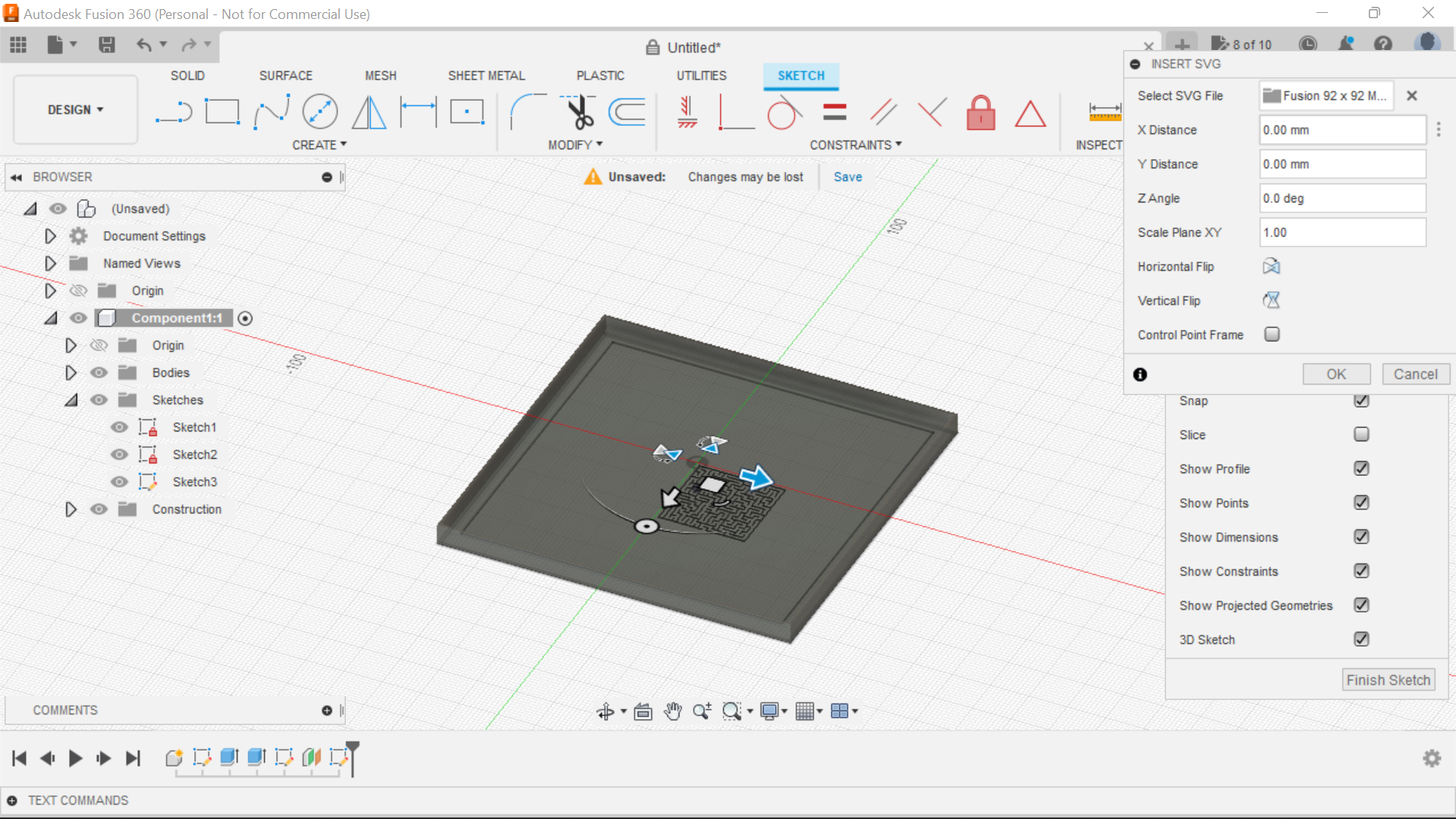Switch to the SHEET METAL tab
1456x819 pixels.
pyautogui.click(x=486, y=75)
